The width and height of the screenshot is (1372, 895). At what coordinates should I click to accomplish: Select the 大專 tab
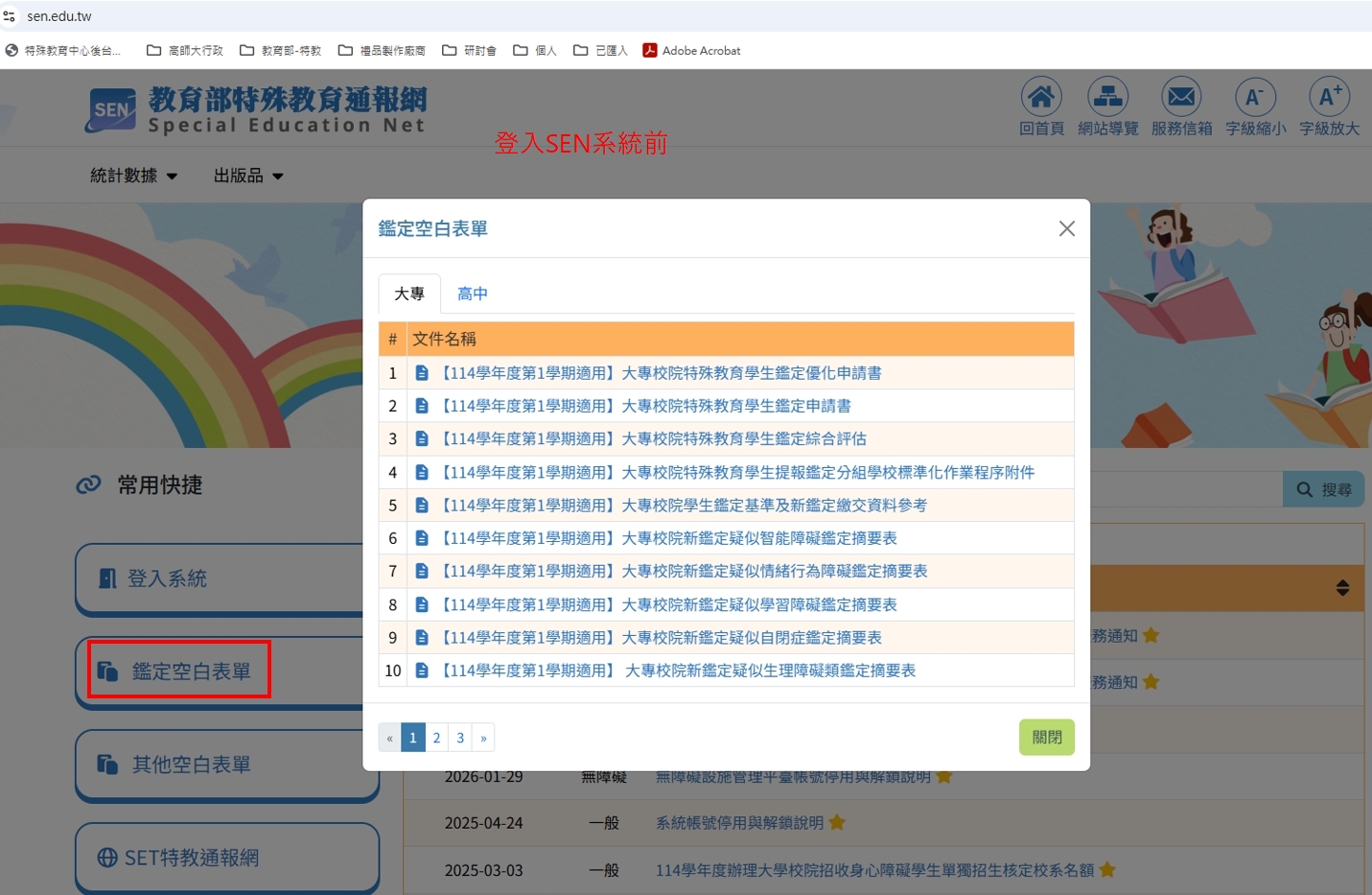[409, 294]
